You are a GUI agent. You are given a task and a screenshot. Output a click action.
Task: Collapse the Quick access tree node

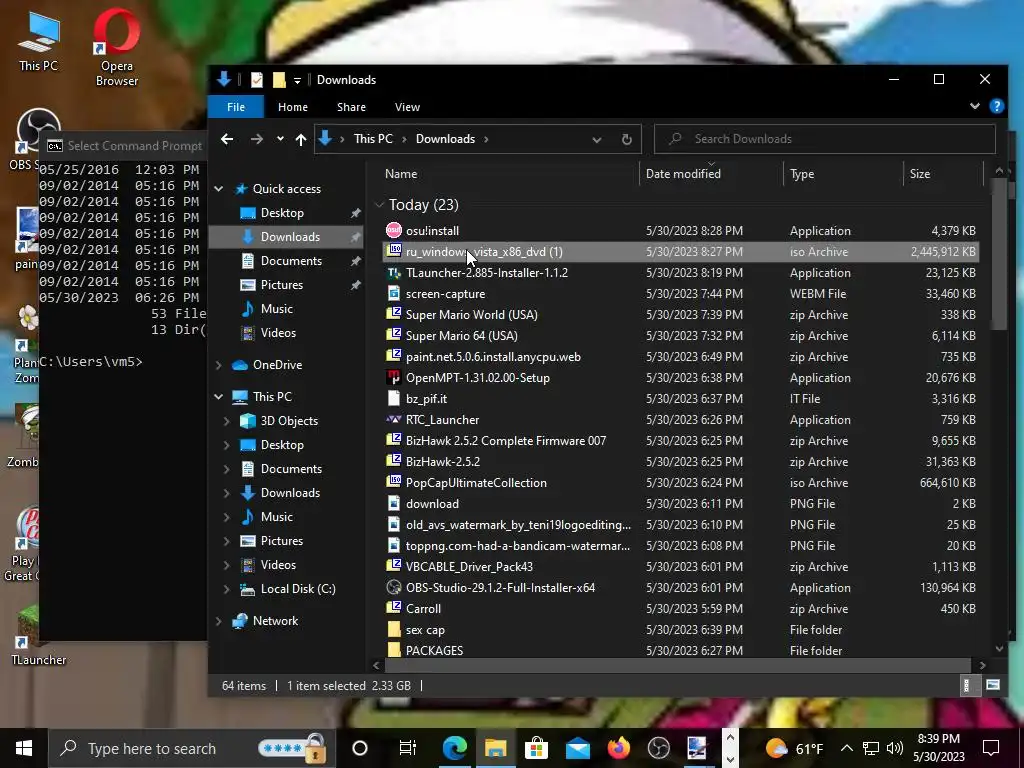pos(219,189)
